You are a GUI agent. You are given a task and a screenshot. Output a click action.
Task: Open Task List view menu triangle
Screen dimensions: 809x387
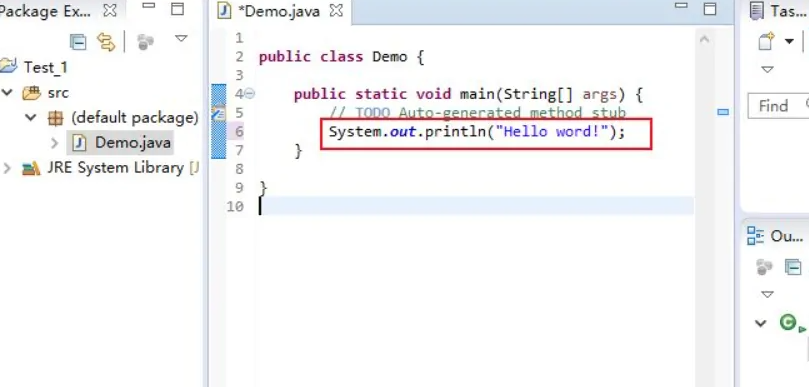pyautogui.click(x=767, y=69)
